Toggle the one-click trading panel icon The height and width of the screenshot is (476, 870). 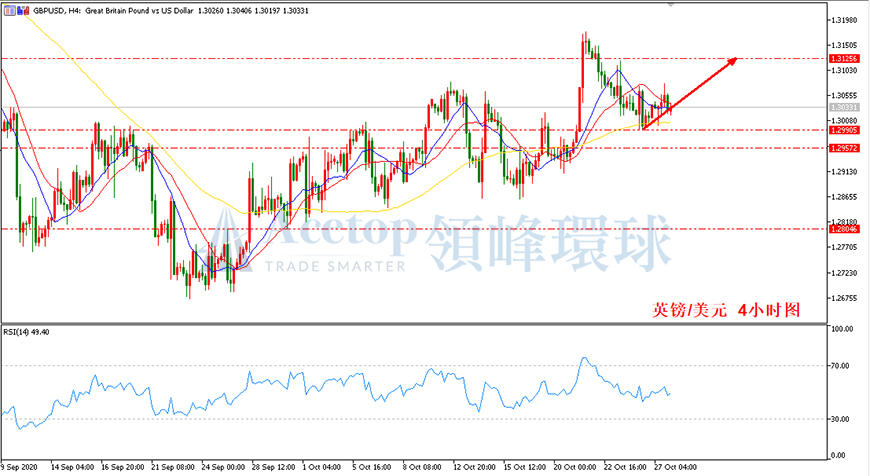(x=9, y=10)
